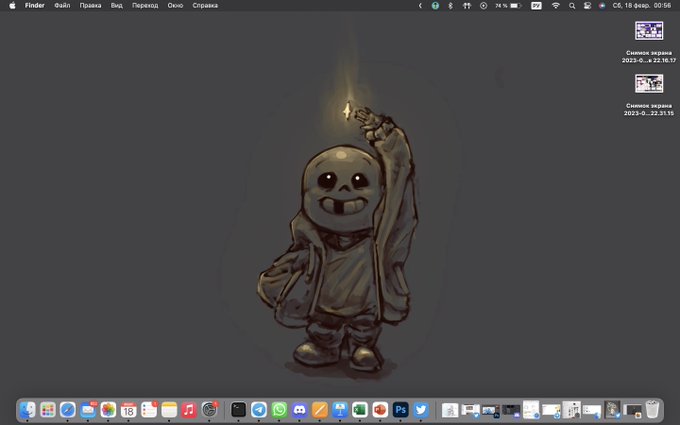This screenshot has height=425, width=680.
Task: Activate Siri from the menu bar
Action: click(602, 6)
